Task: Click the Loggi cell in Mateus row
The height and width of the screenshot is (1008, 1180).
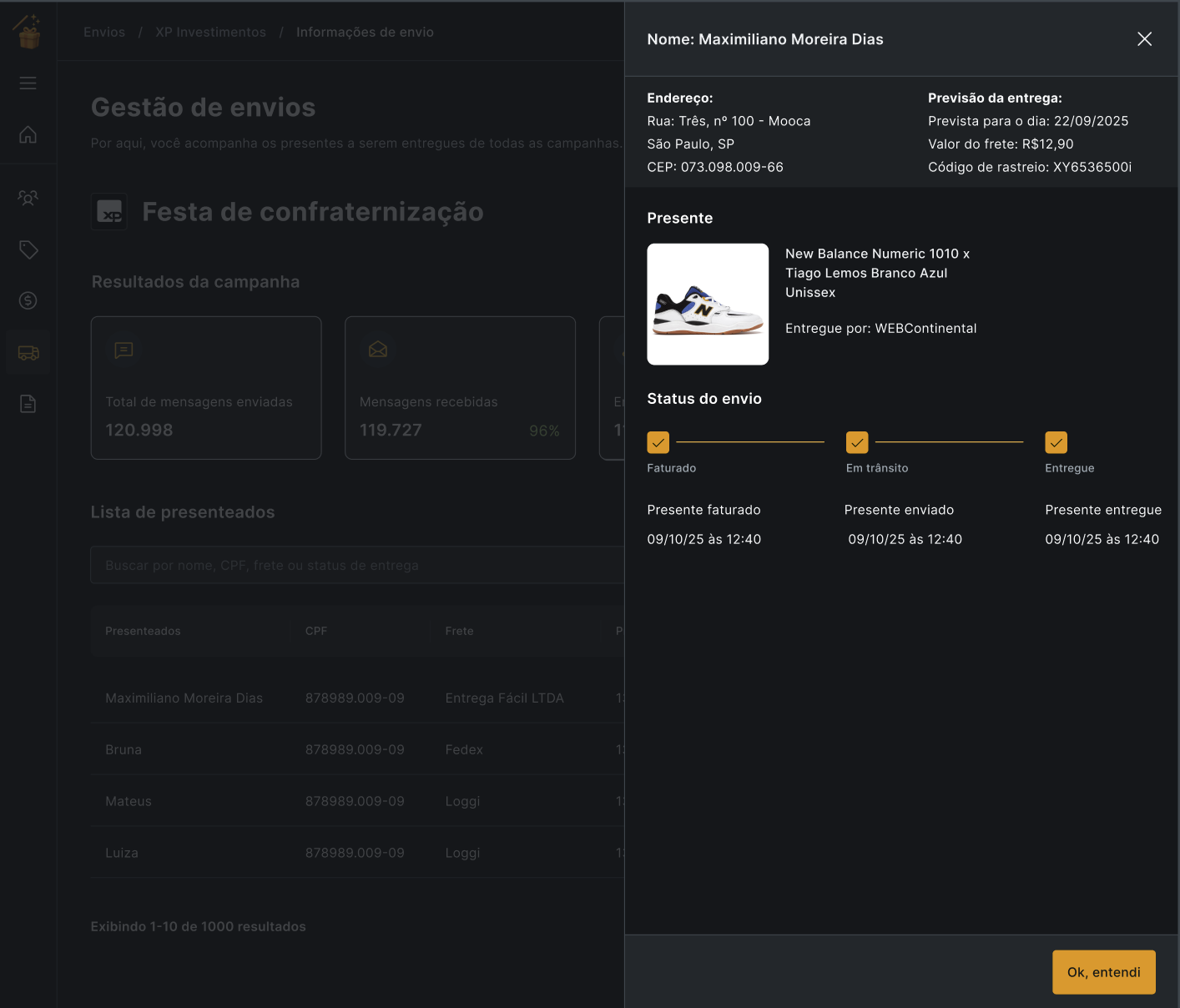Action: coord(462,801)
